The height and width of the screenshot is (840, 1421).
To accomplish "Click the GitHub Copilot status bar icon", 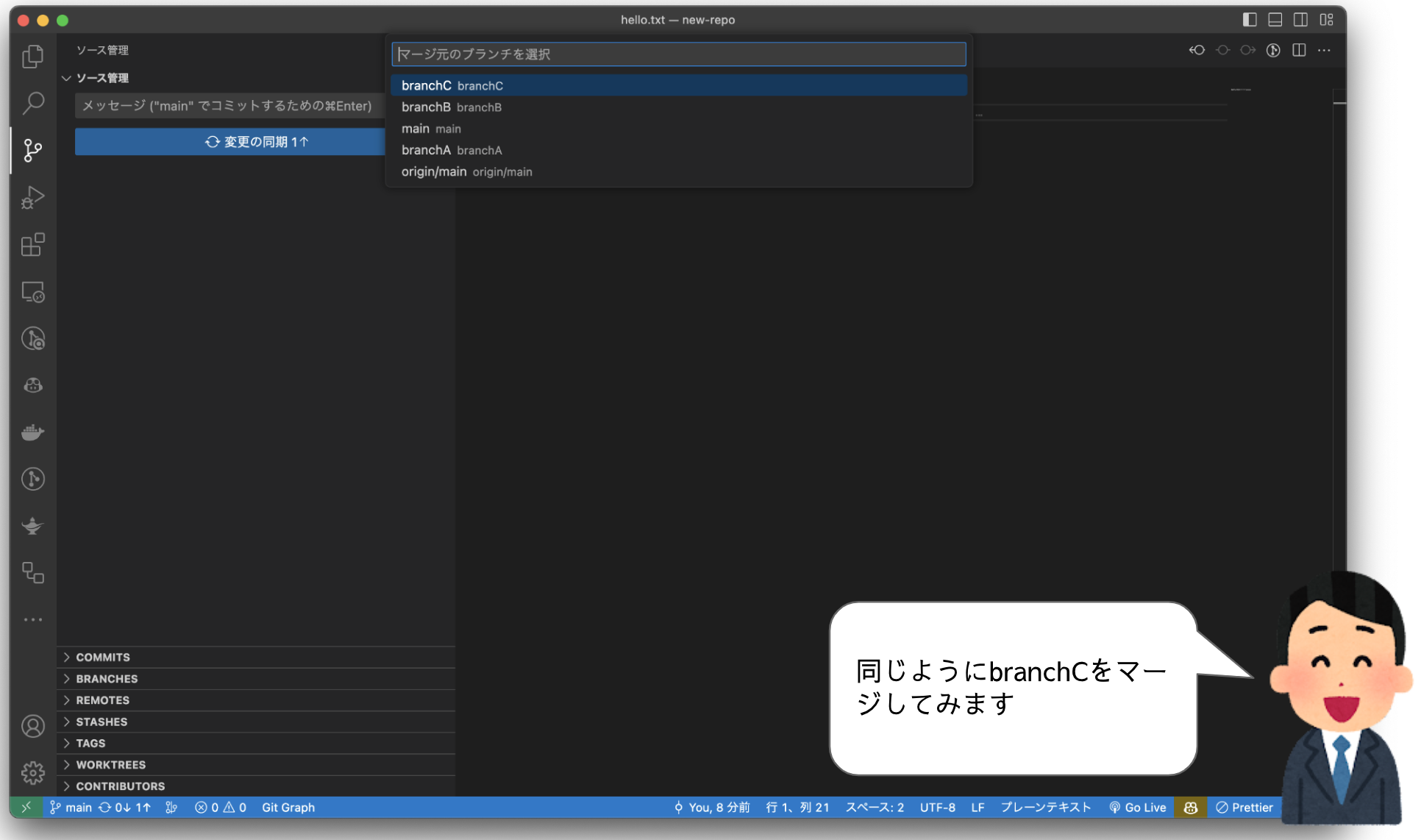I will tap(1190, 807).
